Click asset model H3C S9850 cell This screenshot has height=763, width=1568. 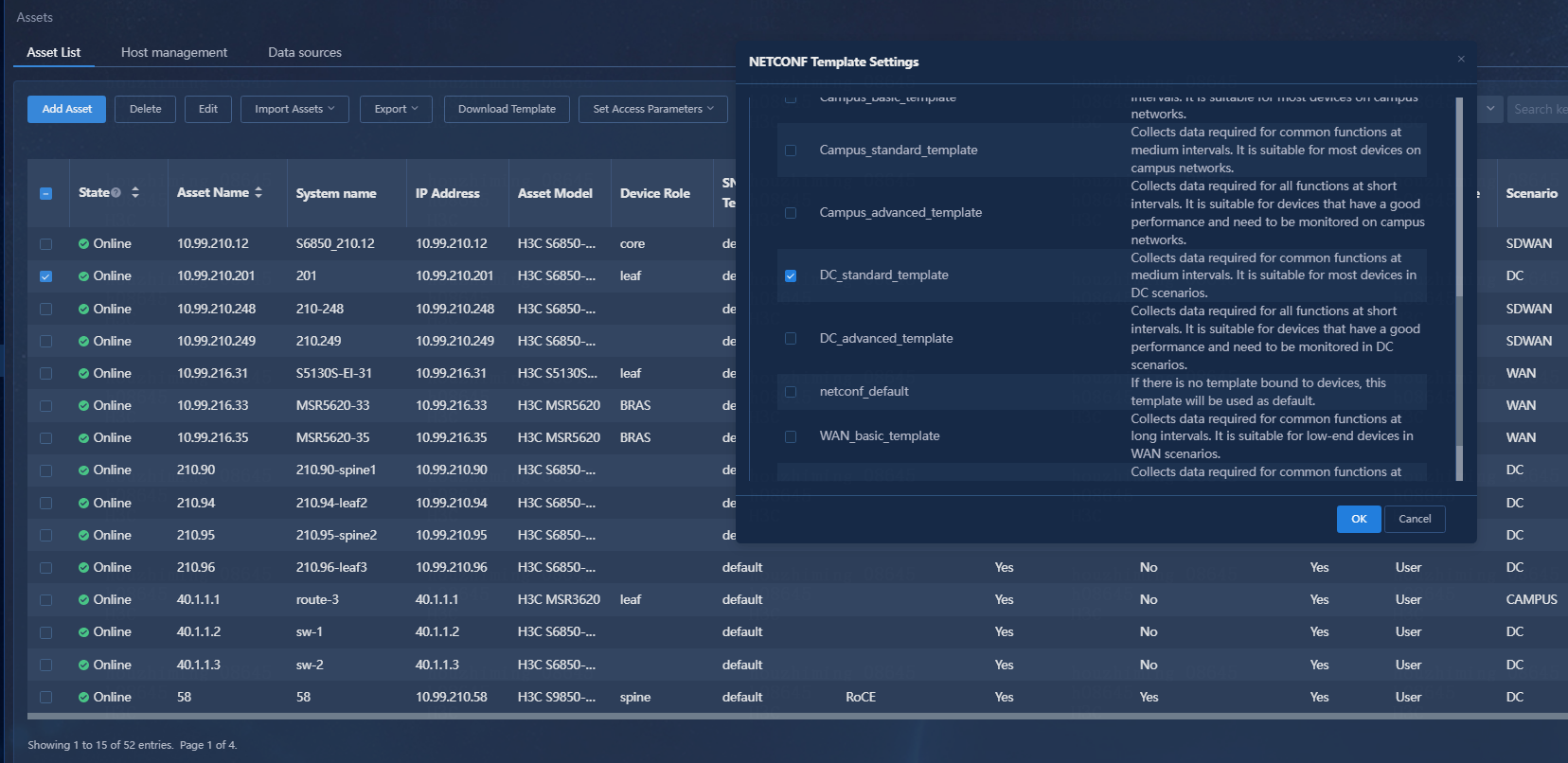click(557, 698)
